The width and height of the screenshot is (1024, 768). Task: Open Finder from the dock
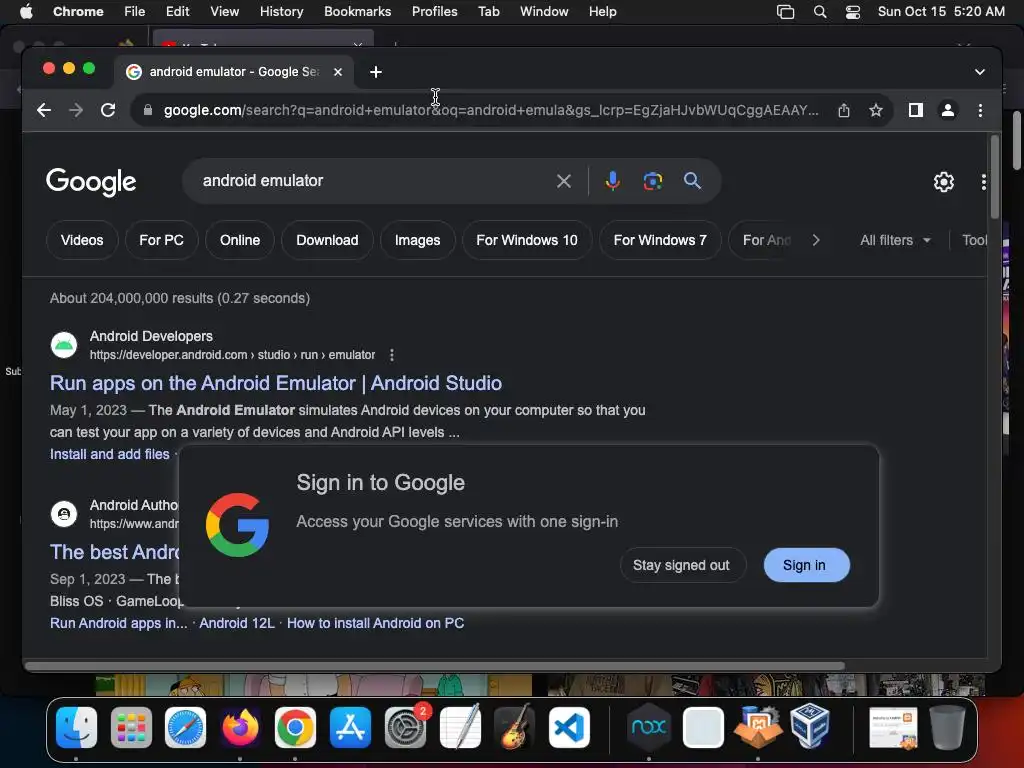click(x=76, y=727)
